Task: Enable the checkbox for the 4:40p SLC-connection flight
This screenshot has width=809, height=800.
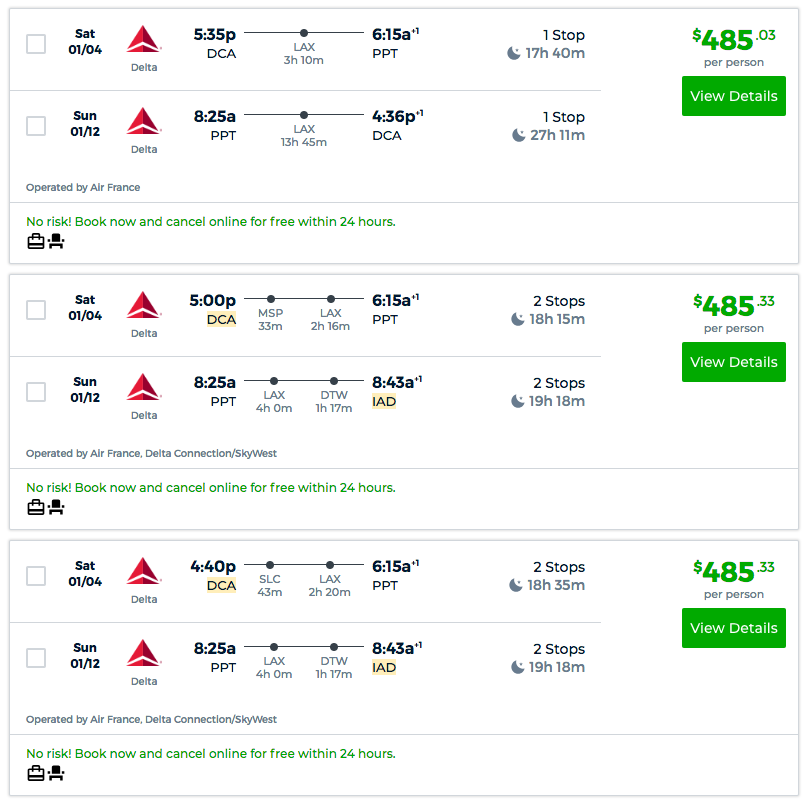Action: [36, 576]
